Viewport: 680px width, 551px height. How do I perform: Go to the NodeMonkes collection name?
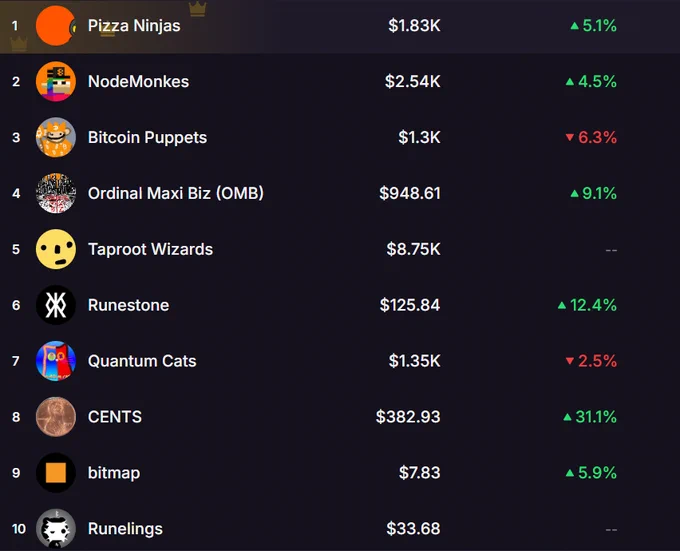pyautogui.click(x=138, y=82)
